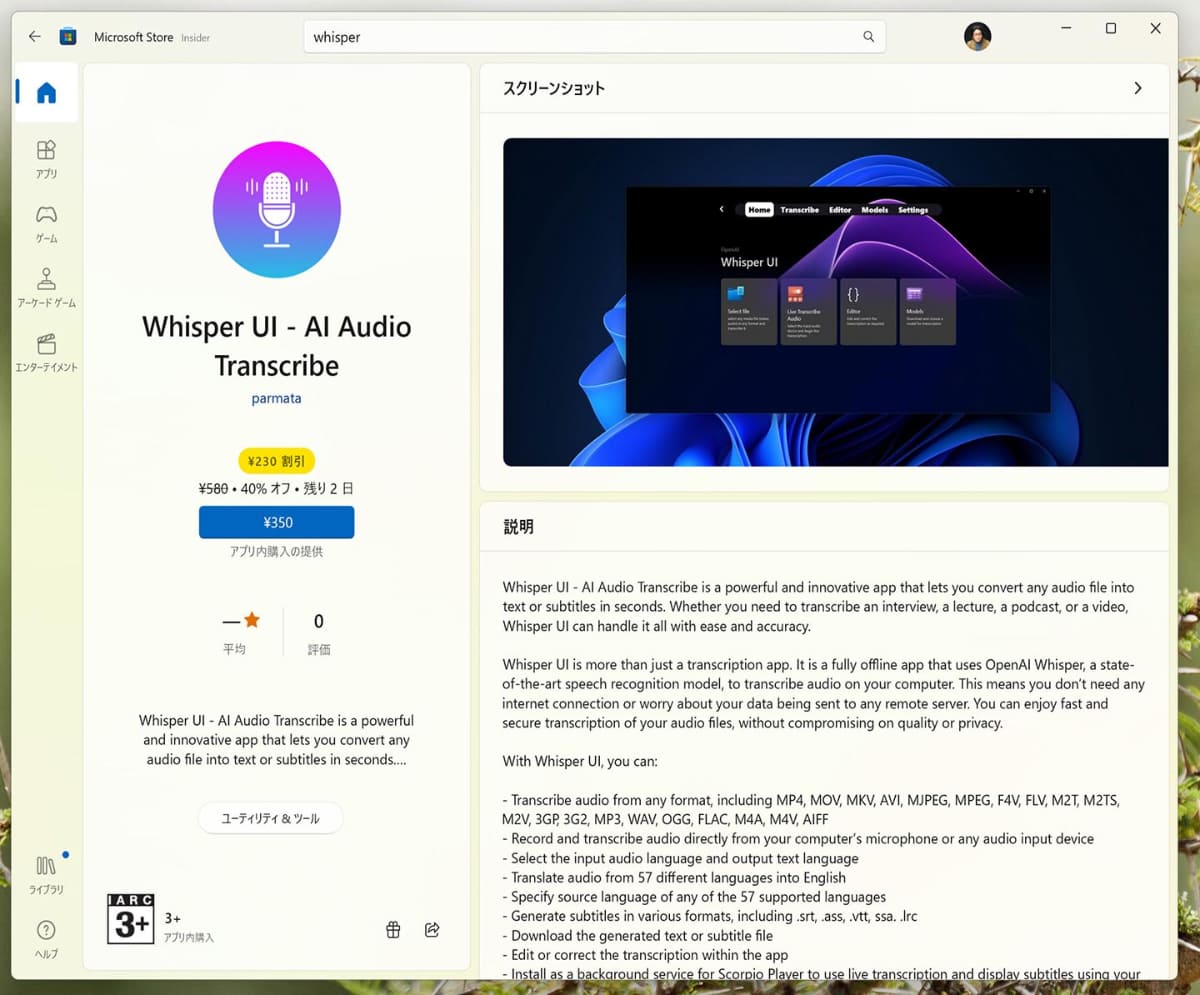Screen dimensions: 1200x995
Task: Click the Editor braces tile in screenshot
Action: (x=867, y=312)
